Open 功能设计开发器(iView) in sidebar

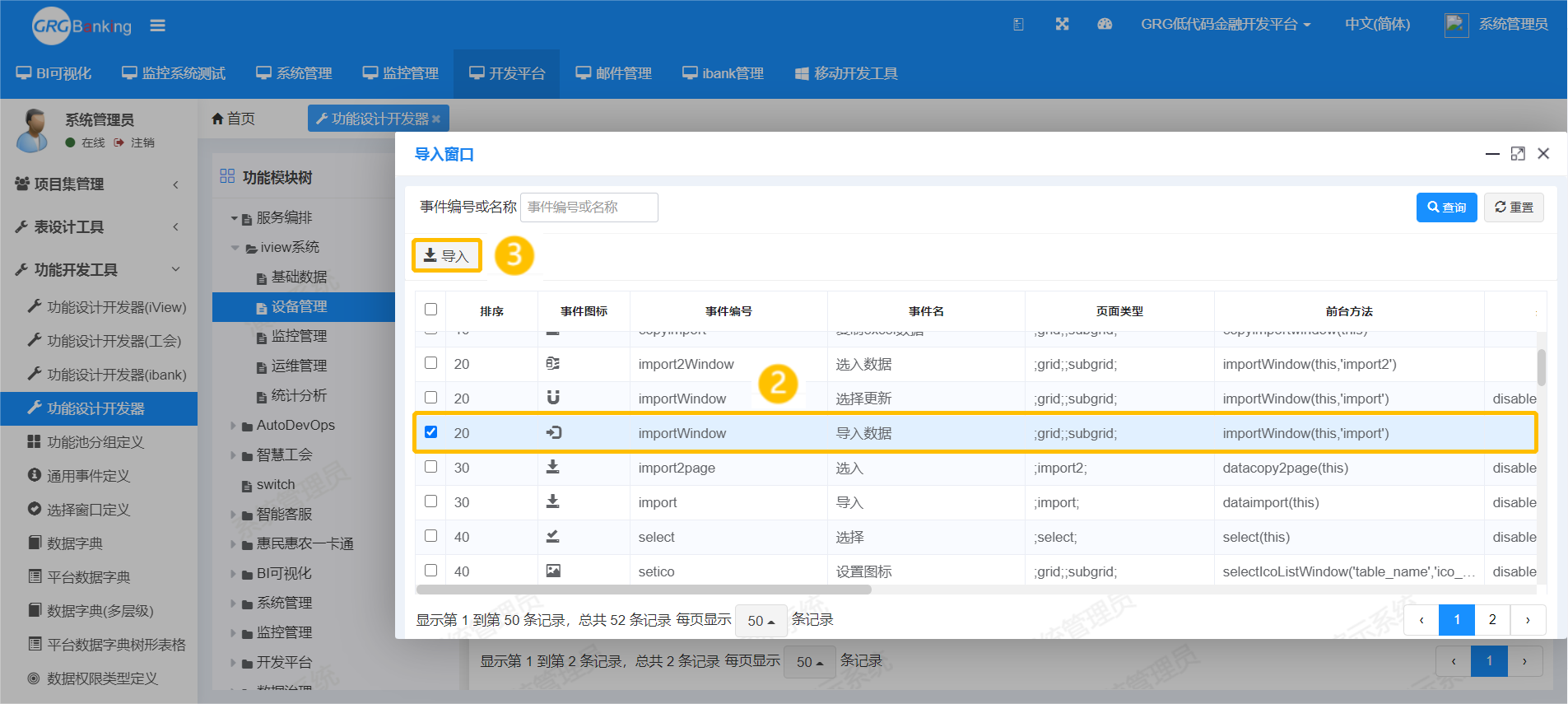pos(107,307)
